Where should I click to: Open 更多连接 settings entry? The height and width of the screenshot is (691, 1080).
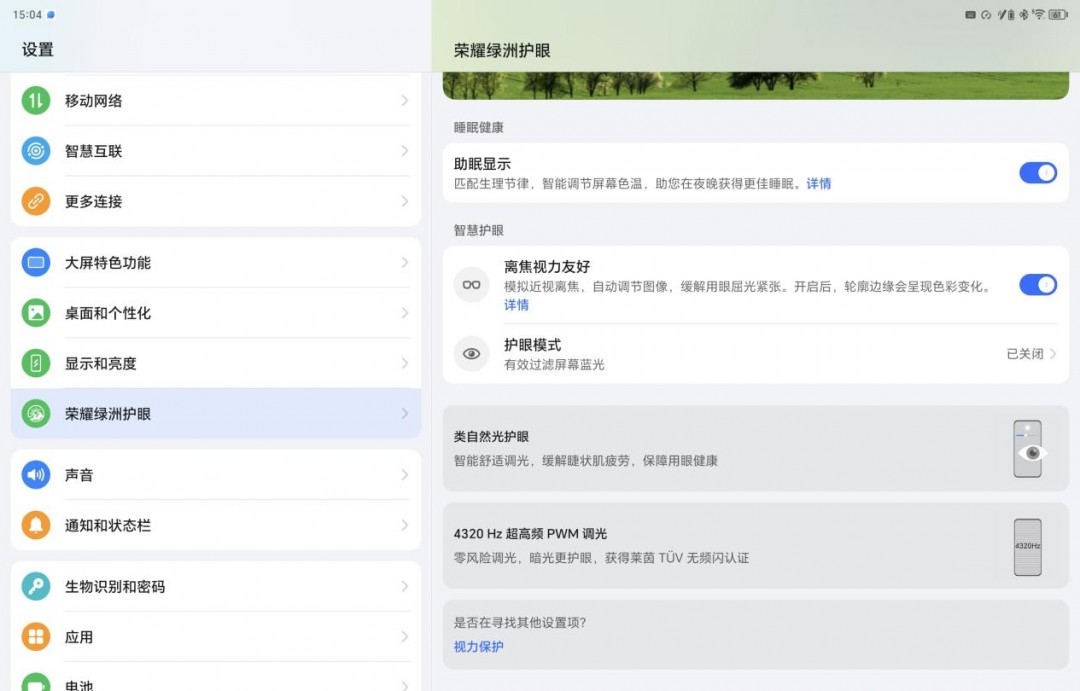216,201
